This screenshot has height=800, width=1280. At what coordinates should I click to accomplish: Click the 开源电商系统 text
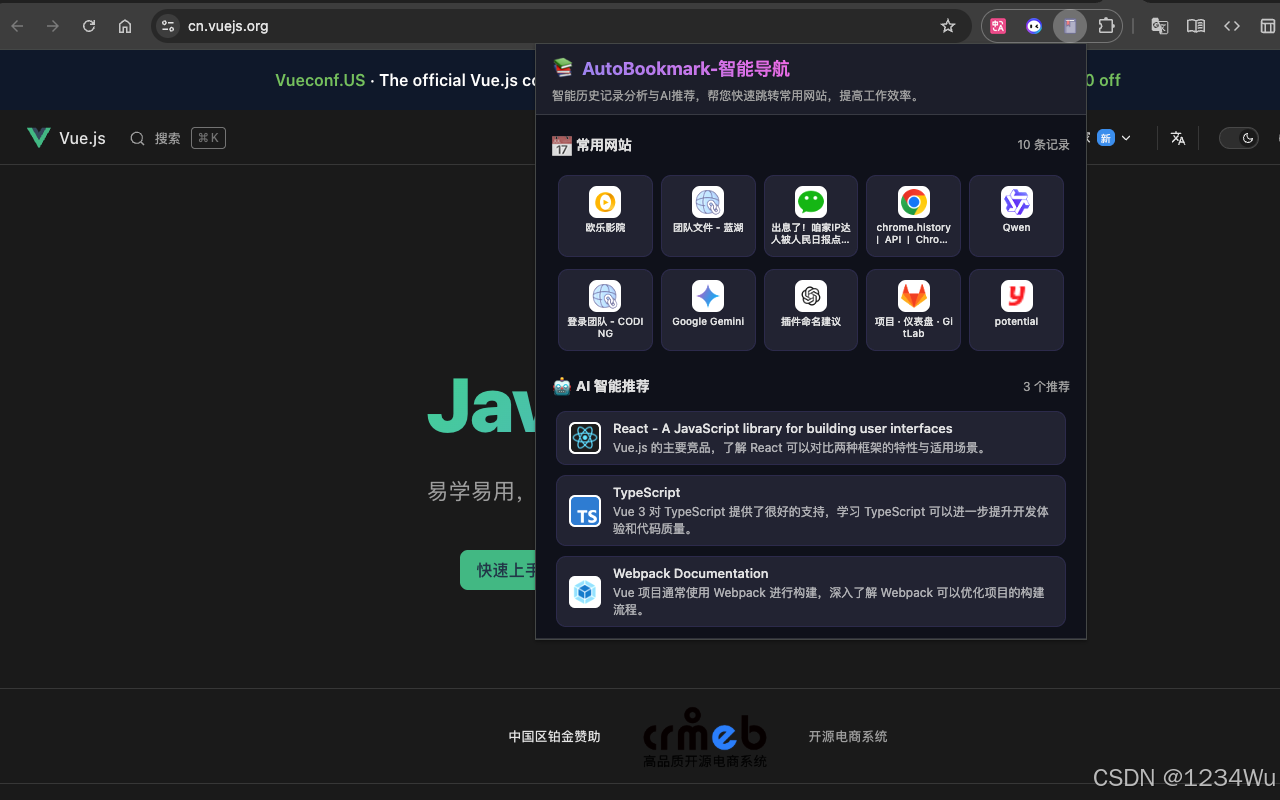(x=848, y=737)
